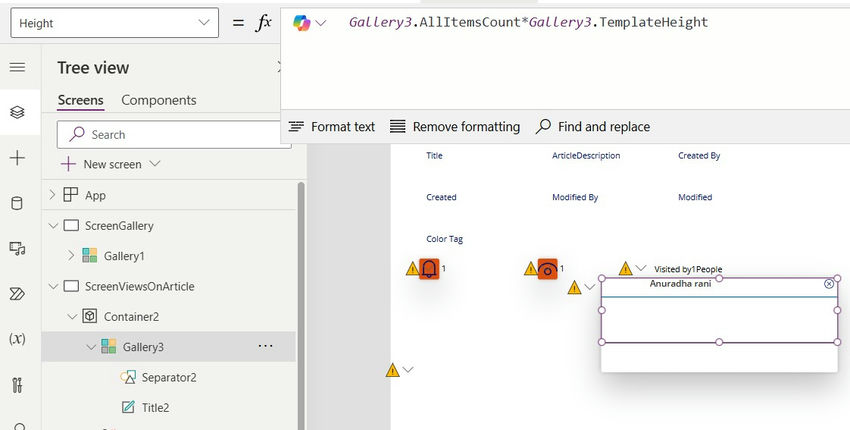Select ScreenViewsOnArticle screen in tree
Screen dimensions: 850x430
click(139, 286)
